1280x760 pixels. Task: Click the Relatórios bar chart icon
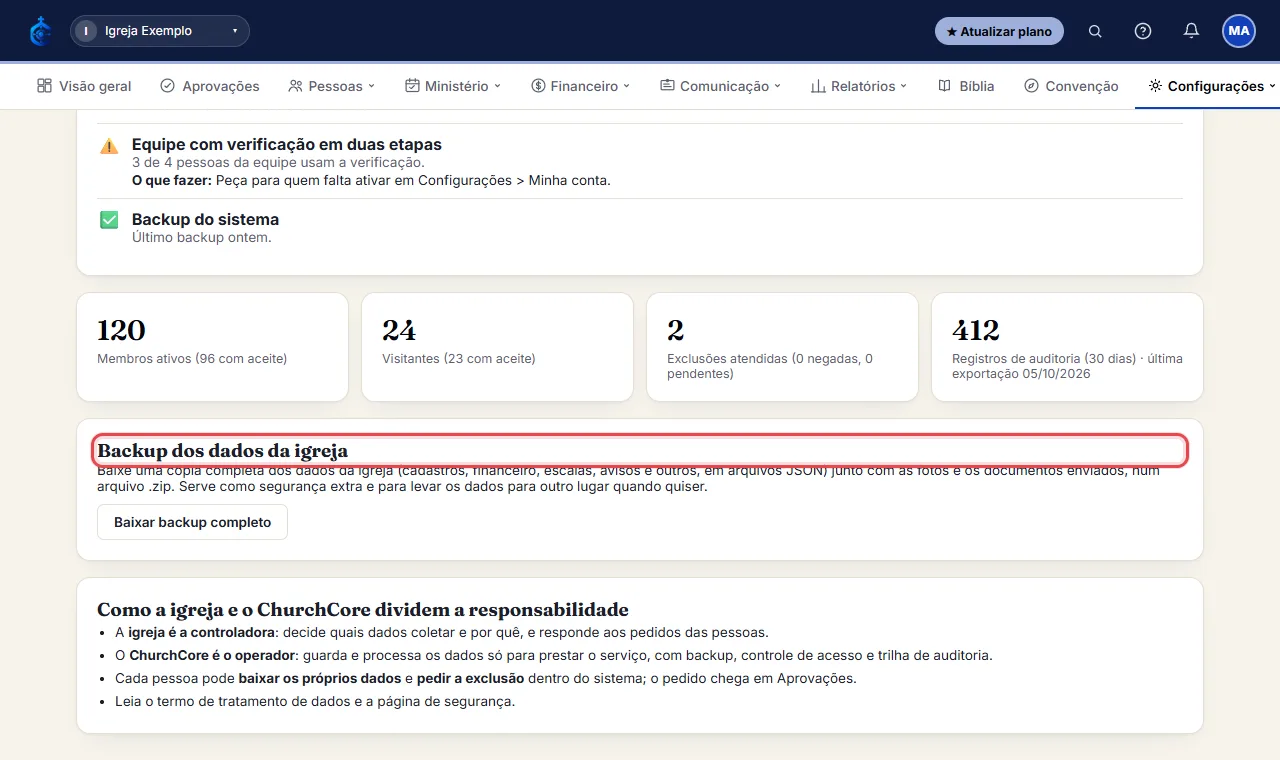pyautogui.click(x=818, y=86)
